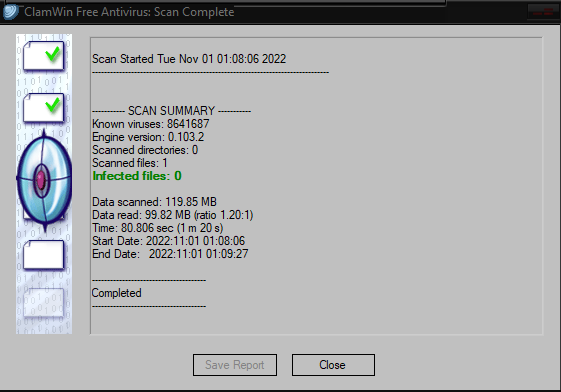Image resolution: width=561 pixels, height=392 pixels.
Task: Click the 'SCAN SUMMARY' heading text
Action: [x=171, y=111]
